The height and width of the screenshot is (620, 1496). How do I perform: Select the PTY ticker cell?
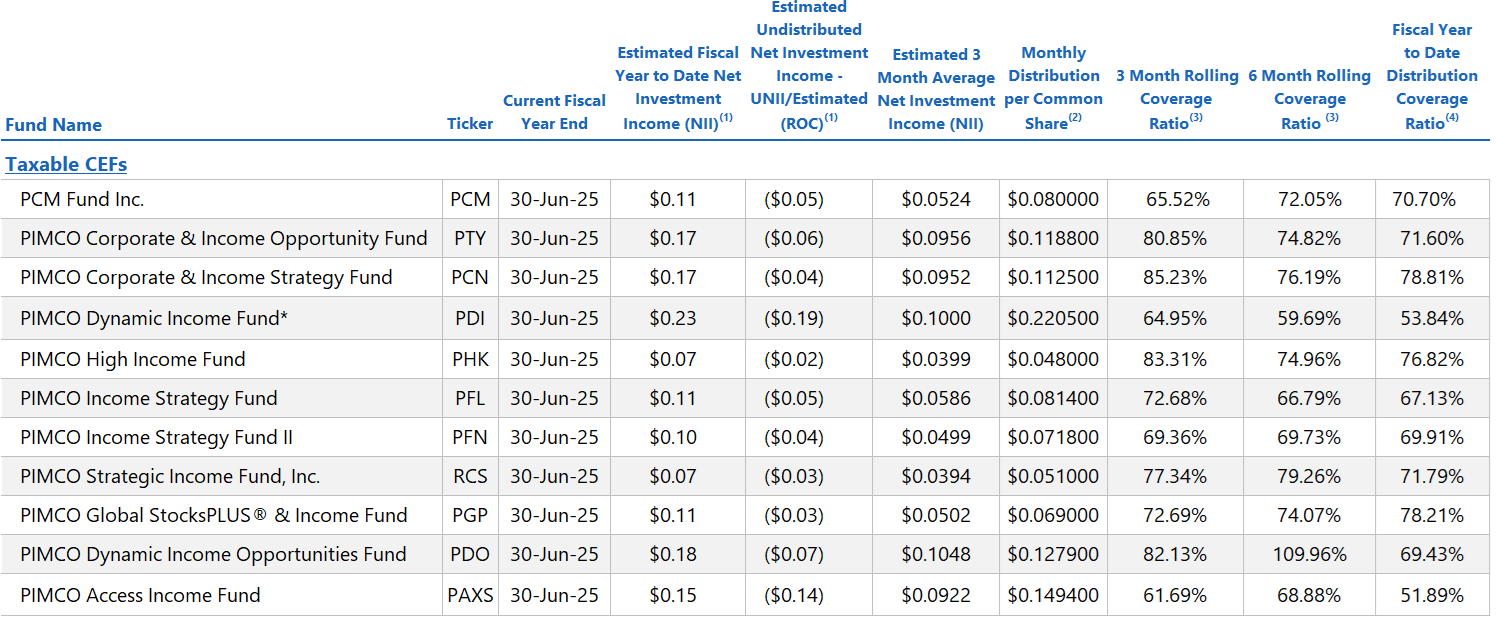pyautogui.click(x=470, y=238)
